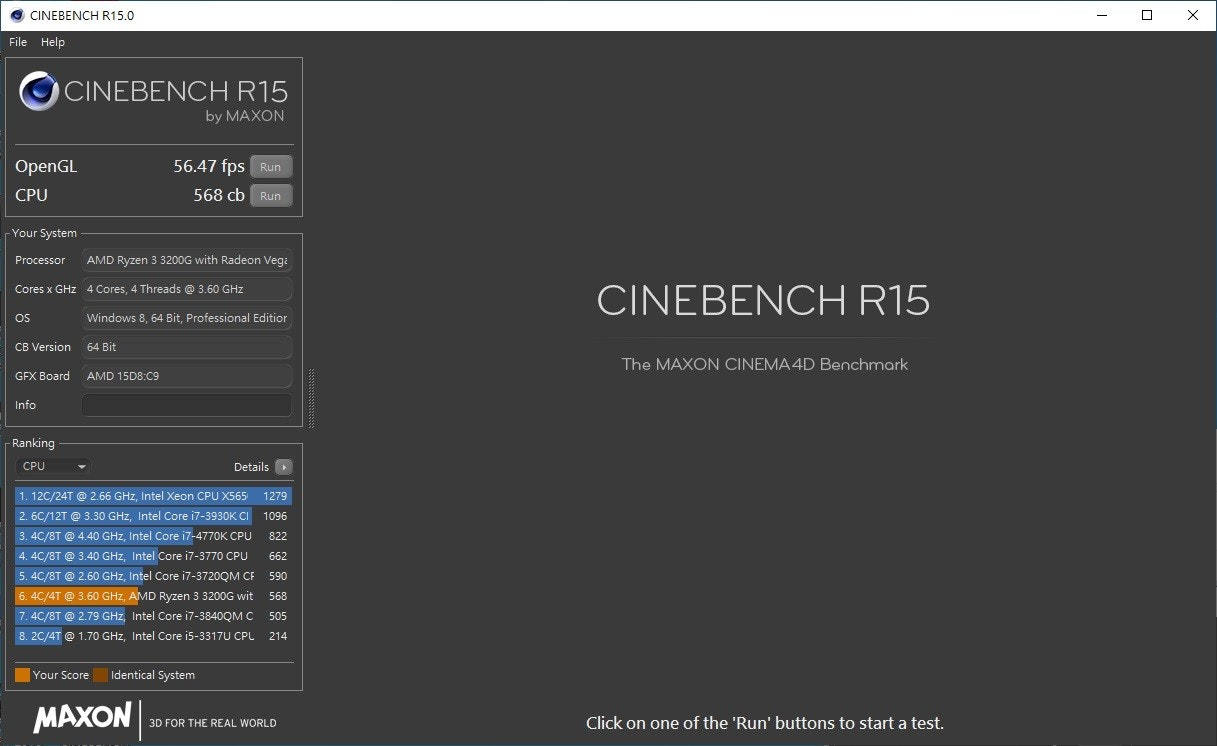
Task: Click the Info input field
Action: click(187, 405)
